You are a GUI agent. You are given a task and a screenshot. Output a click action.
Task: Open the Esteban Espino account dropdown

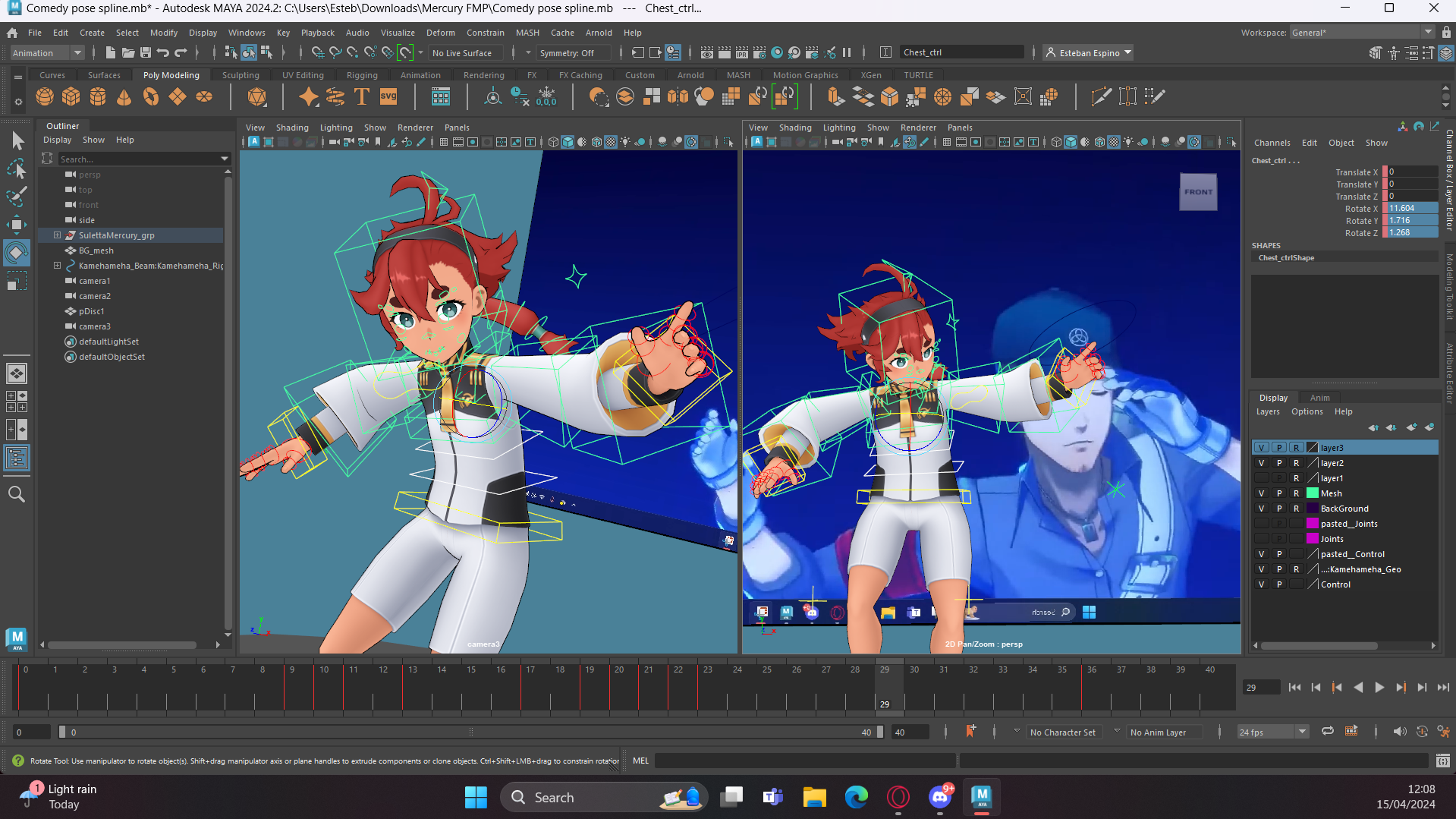(1088, 52)
